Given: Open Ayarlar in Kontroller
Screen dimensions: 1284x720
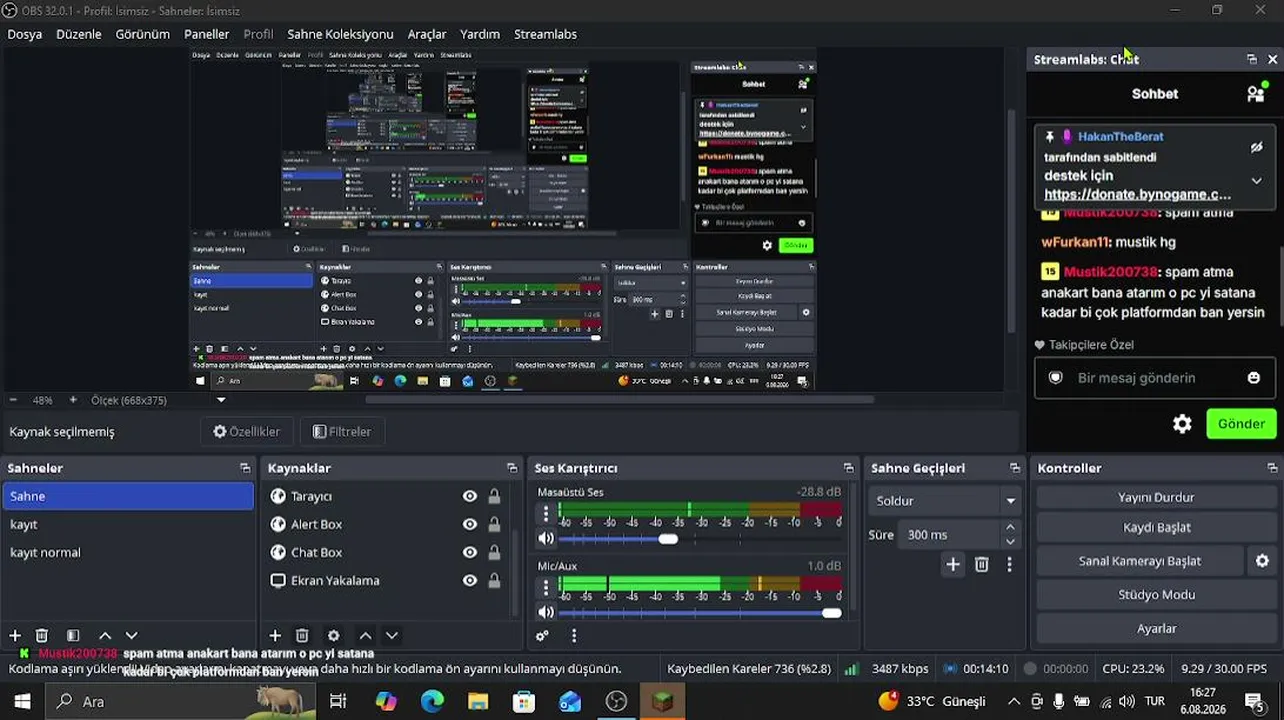Looking at the screenshot, I should tap(1156, 628).
